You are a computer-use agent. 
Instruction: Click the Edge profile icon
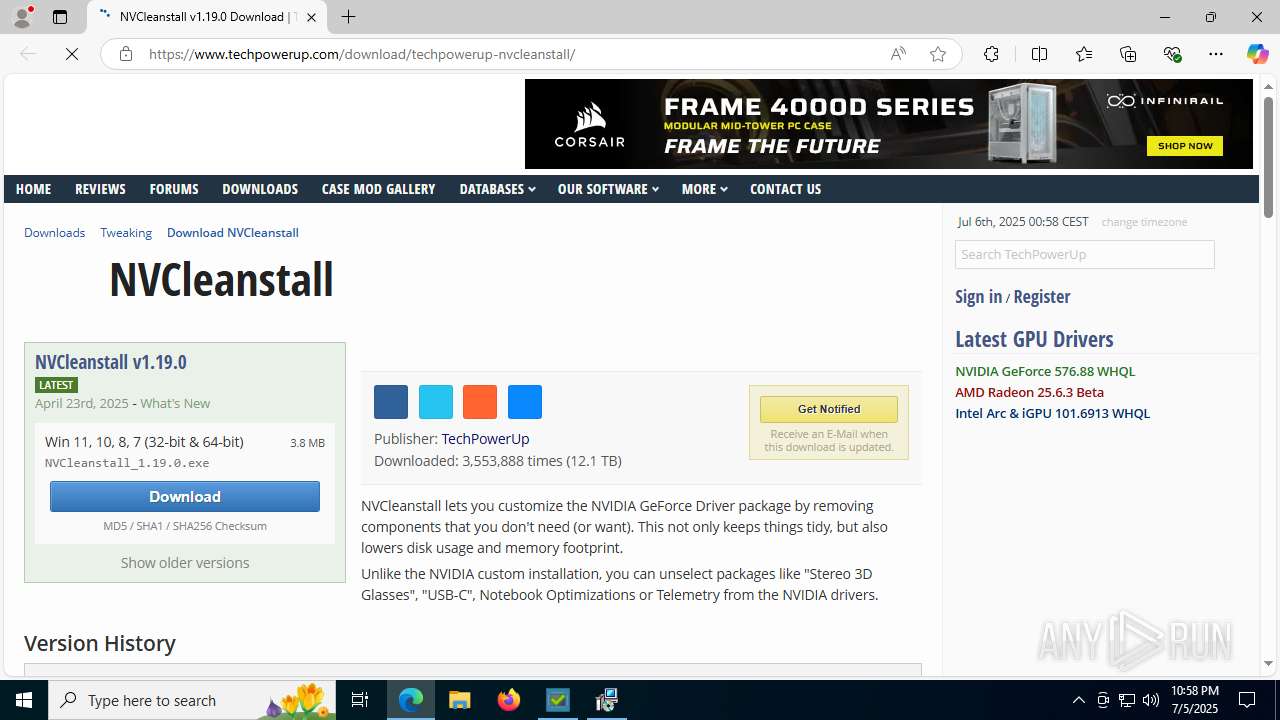point(22,17)
